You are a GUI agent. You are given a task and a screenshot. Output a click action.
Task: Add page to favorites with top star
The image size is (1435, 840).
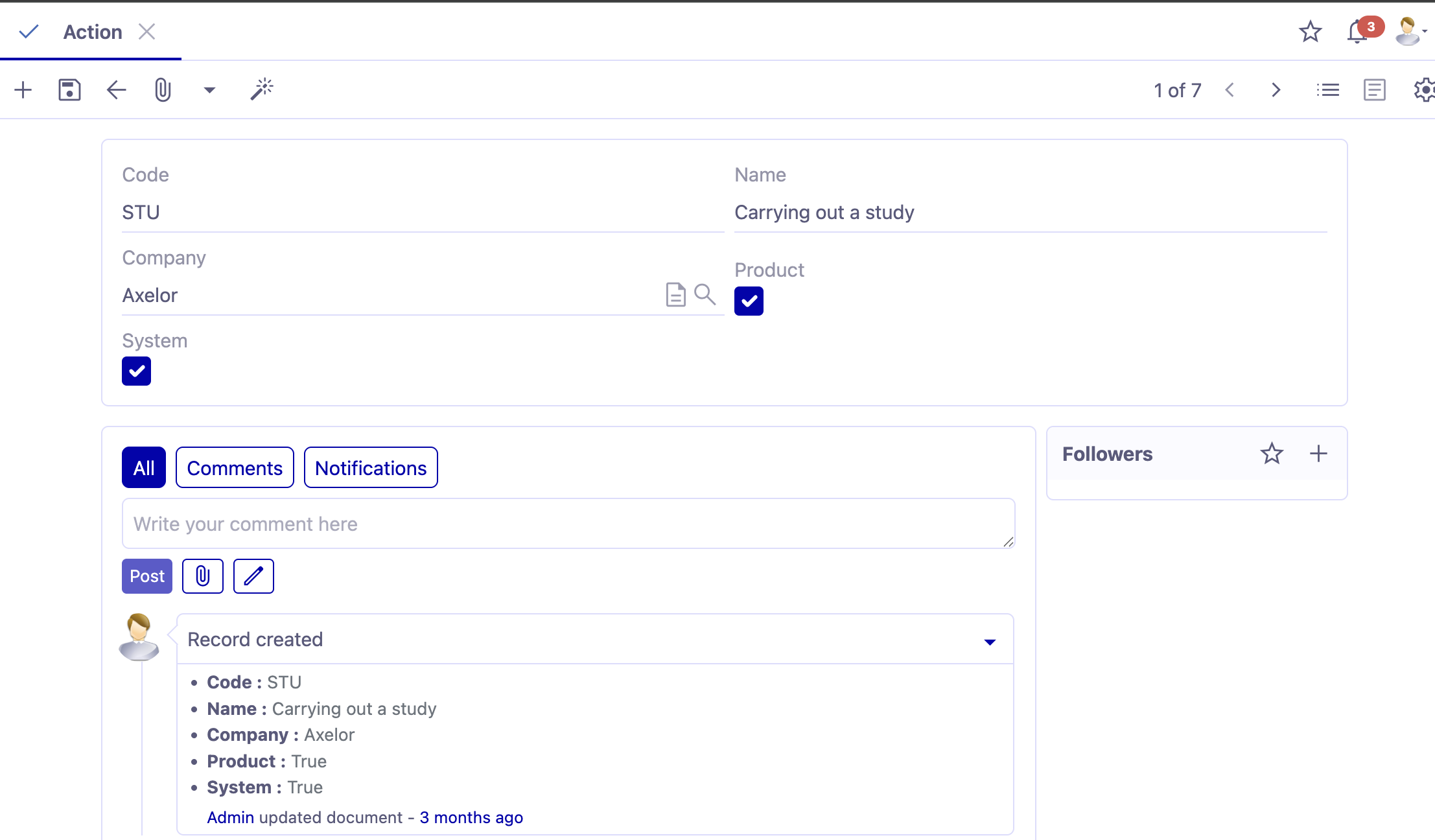point(1310,31)
